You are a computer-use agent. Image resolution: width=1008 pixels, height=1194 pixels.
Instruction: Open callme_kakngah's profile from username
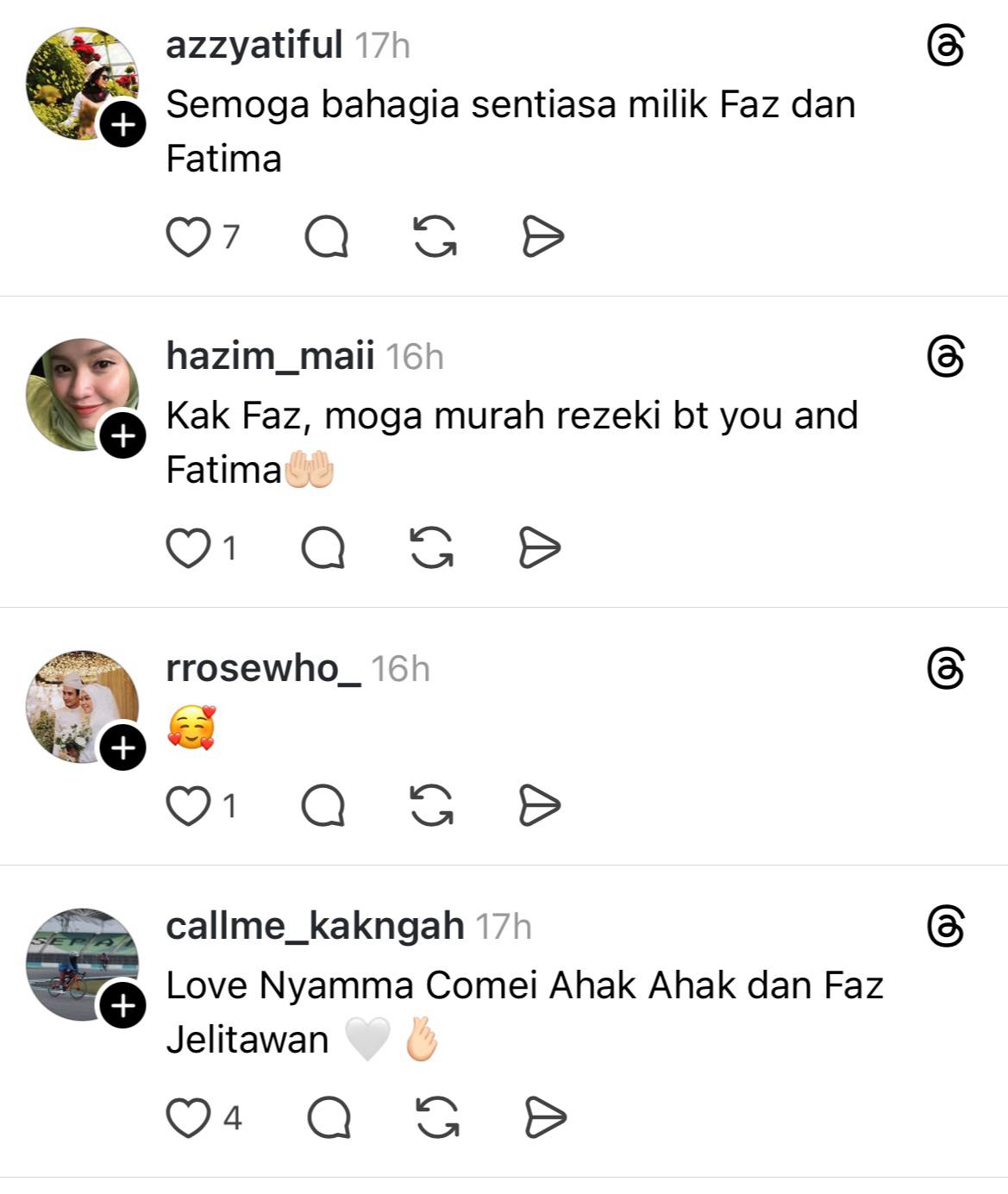point(315,926)
